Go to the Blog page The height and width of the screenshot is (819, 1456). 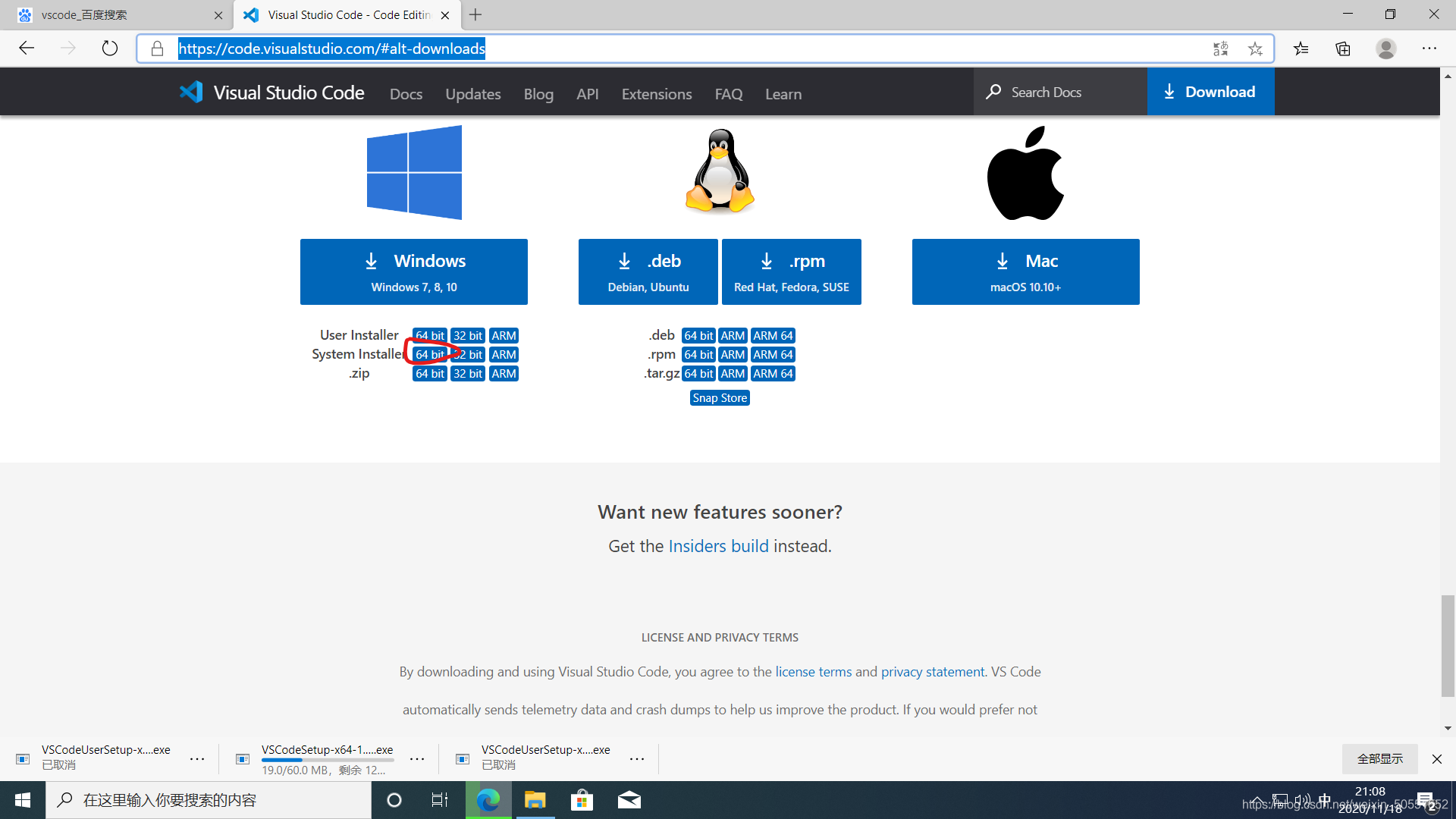[538, 94]
